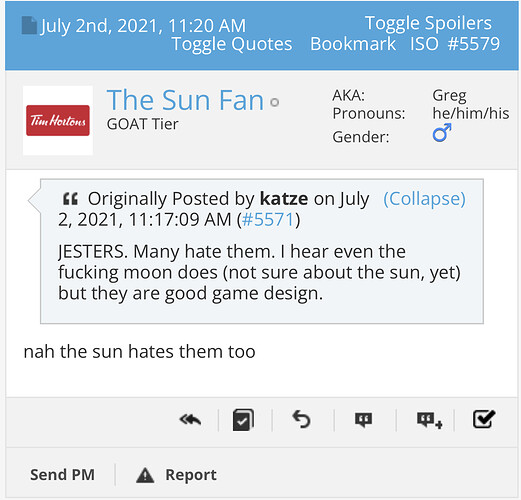
Task: Open post number #5579 link
Action: 474,44
